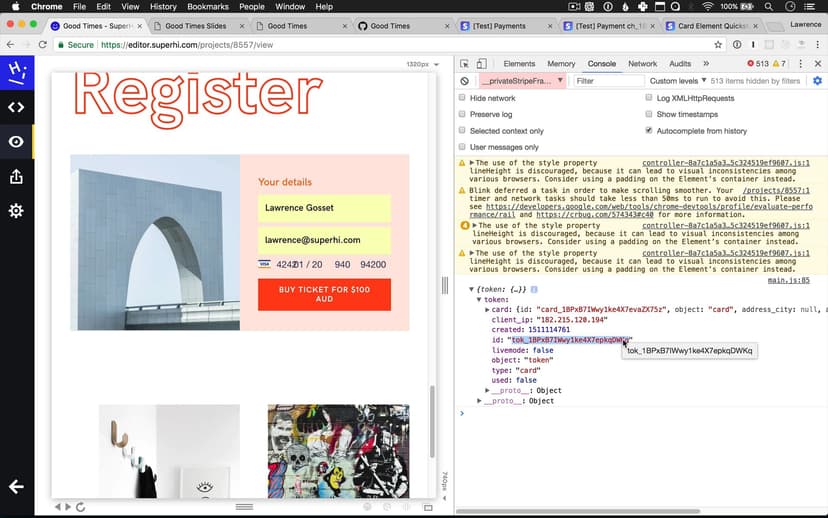Open the Custom levels dropdown
The height and width of the screenshot is (518, 828).
(678, 81)
